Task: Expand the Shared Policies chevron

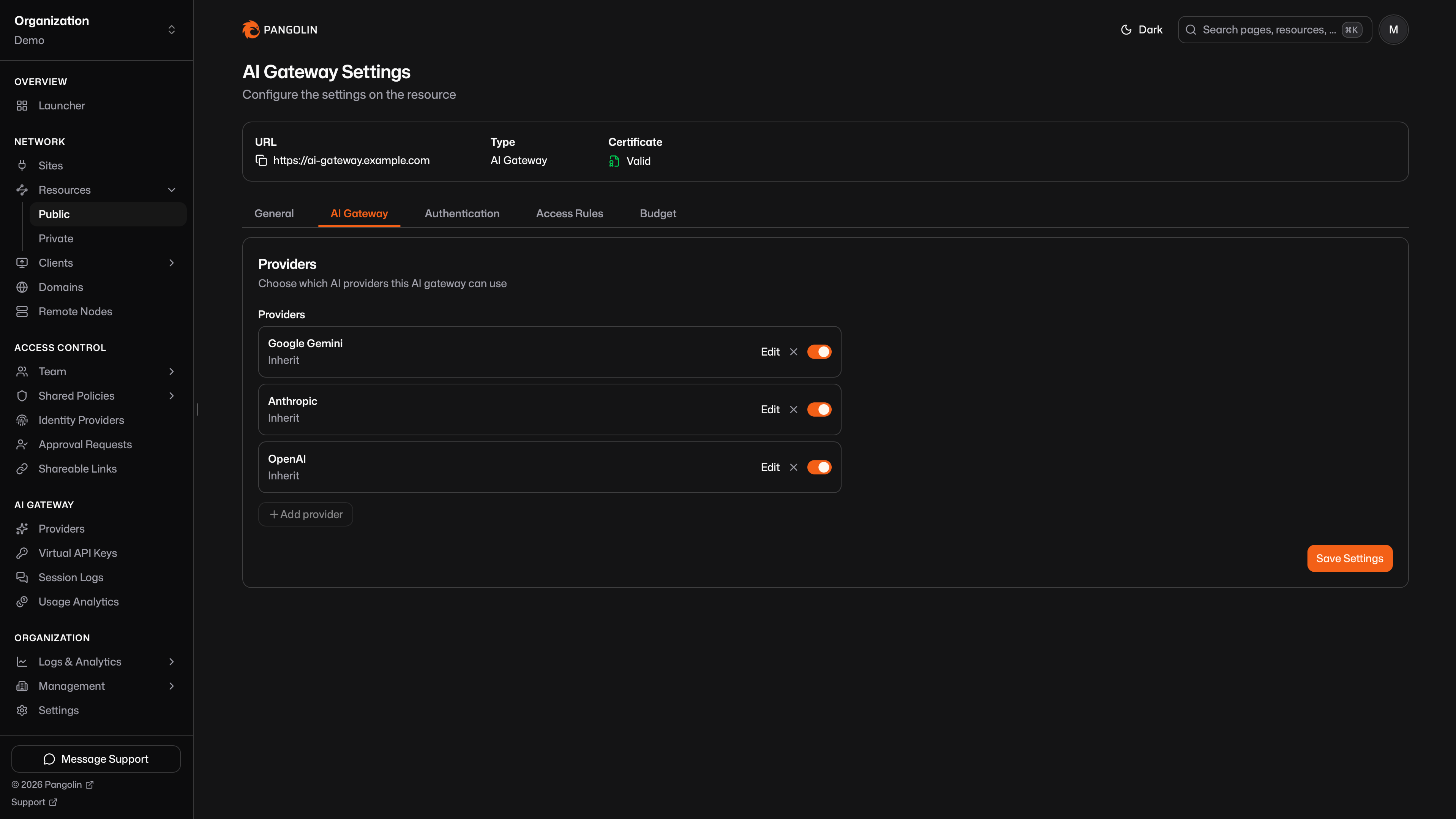Action: click(x=172, y=396)
